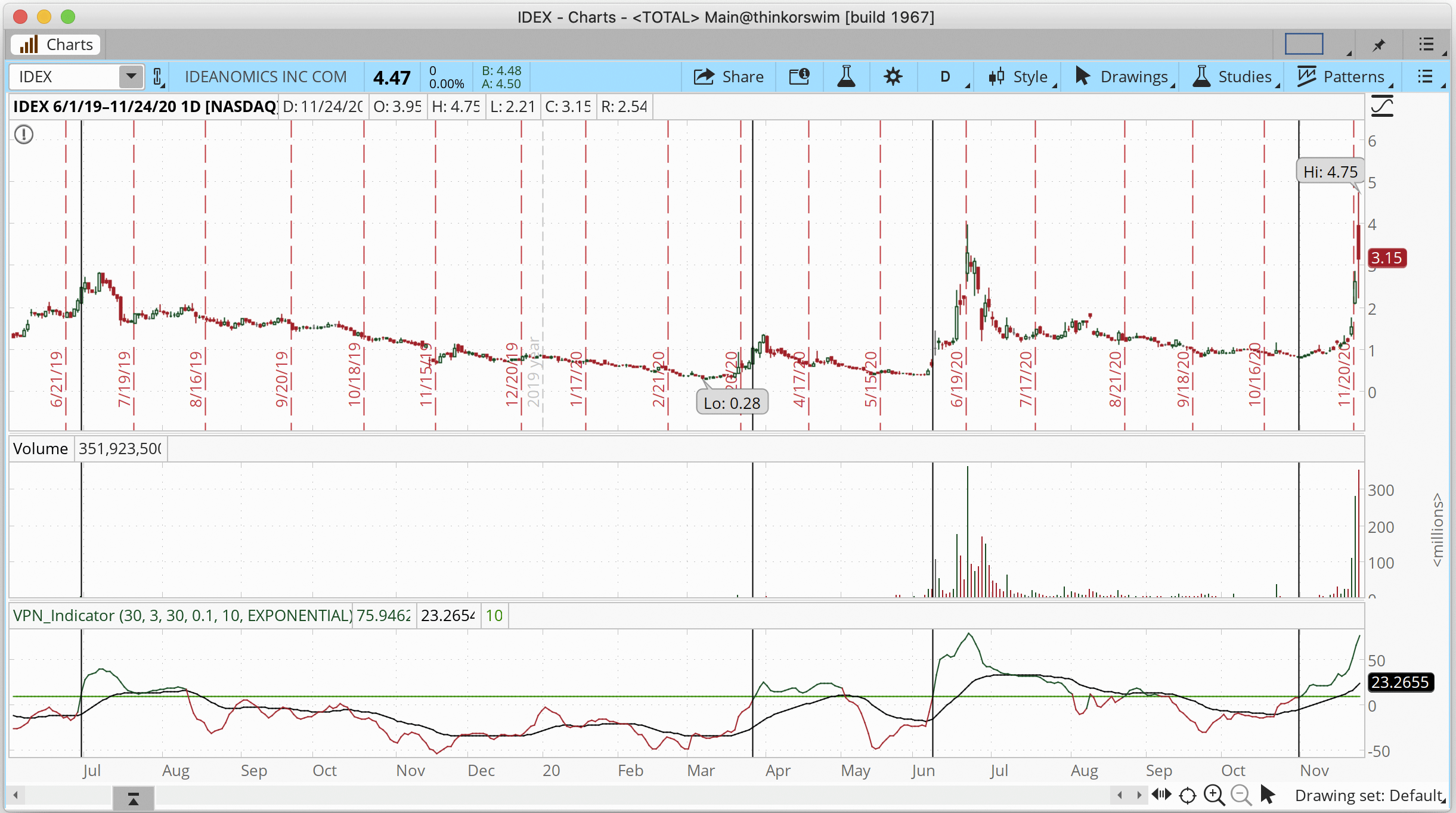Click the small left step arrow near zoom tools
This screenshot has height=813, width=1456.
(x=1120, y=795)
